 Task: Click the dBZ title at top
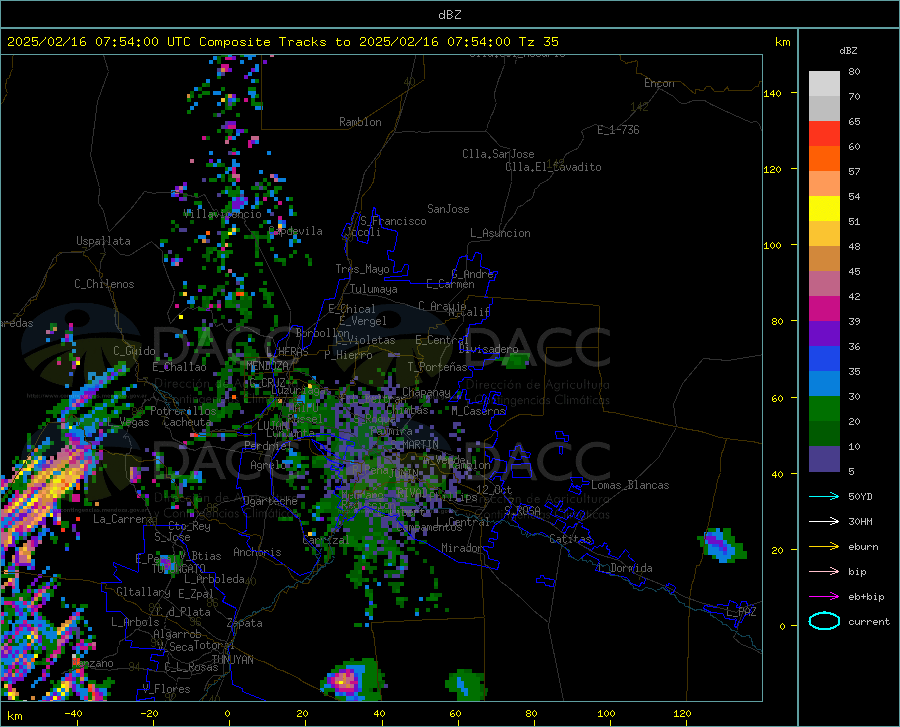[449, 15]
